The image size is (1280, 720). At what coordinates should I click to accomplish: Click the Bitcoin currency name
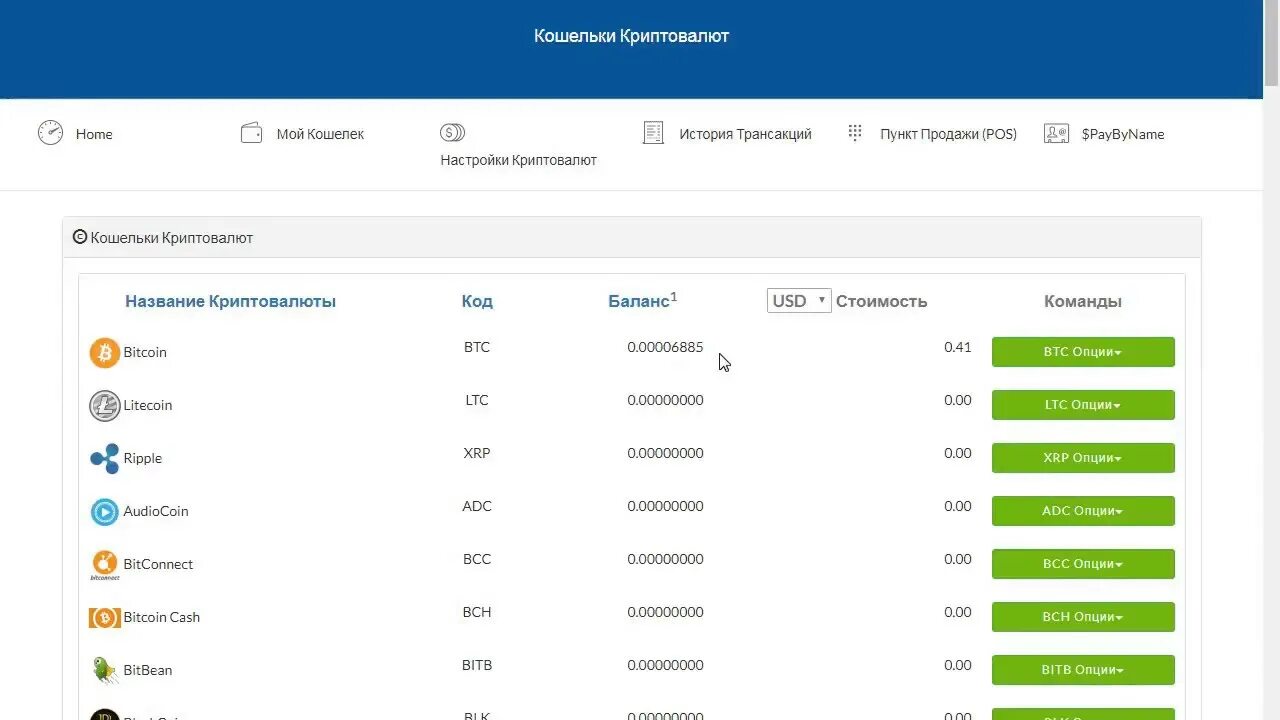point(145,352)
